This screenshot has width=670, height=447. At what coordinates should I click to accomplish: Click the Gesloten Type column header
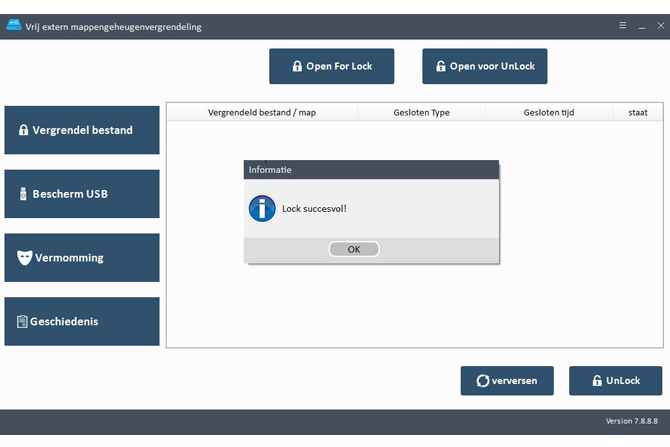(x=421, y=113)
